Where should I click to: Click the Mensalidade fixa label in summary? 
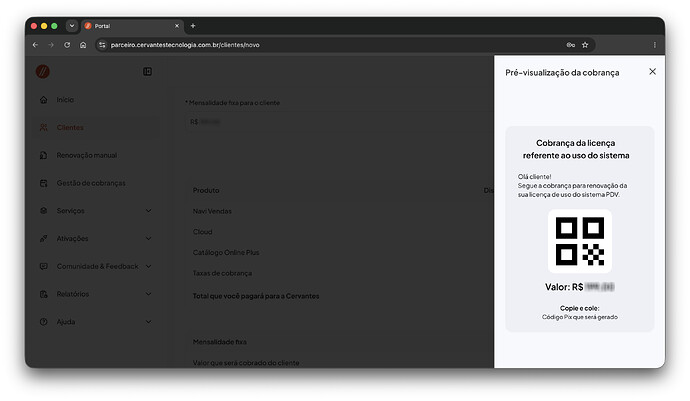point(219,342)
